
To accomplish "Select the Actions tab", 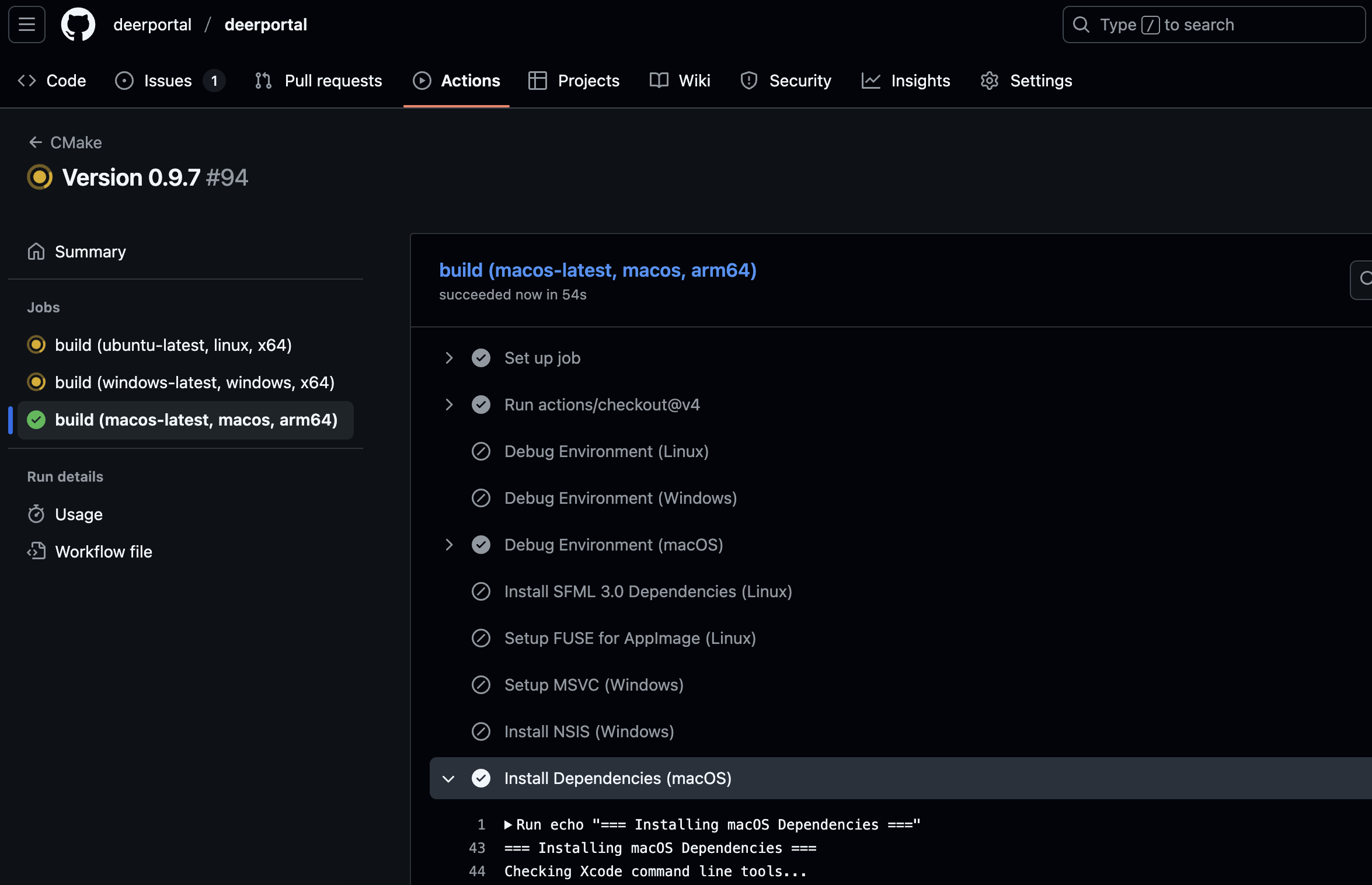I will coord(457,81).
